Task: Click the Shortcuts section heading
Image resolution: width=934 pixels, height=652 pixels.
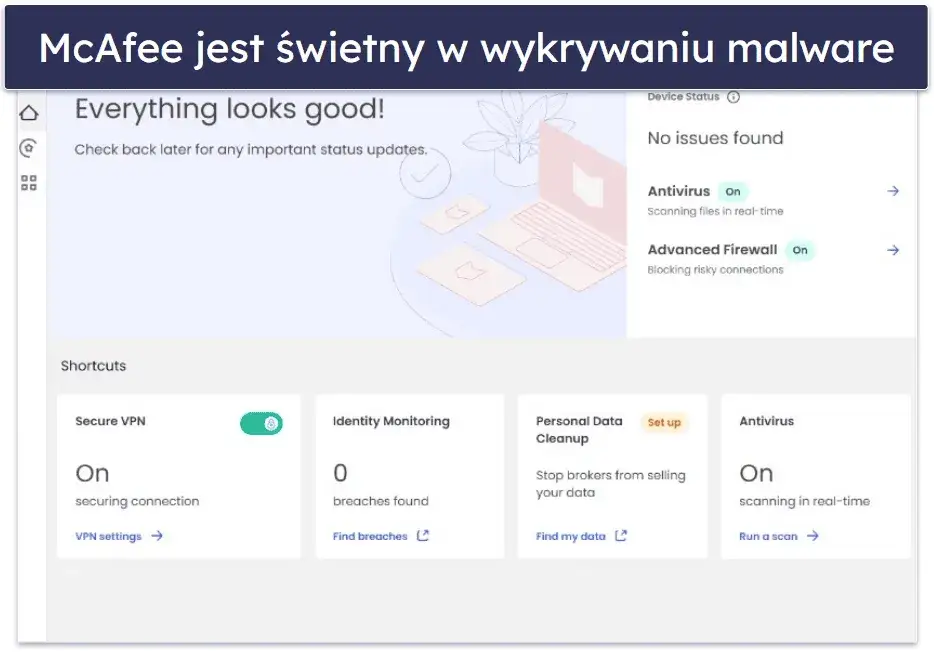Action: click(x=93, y=365)
